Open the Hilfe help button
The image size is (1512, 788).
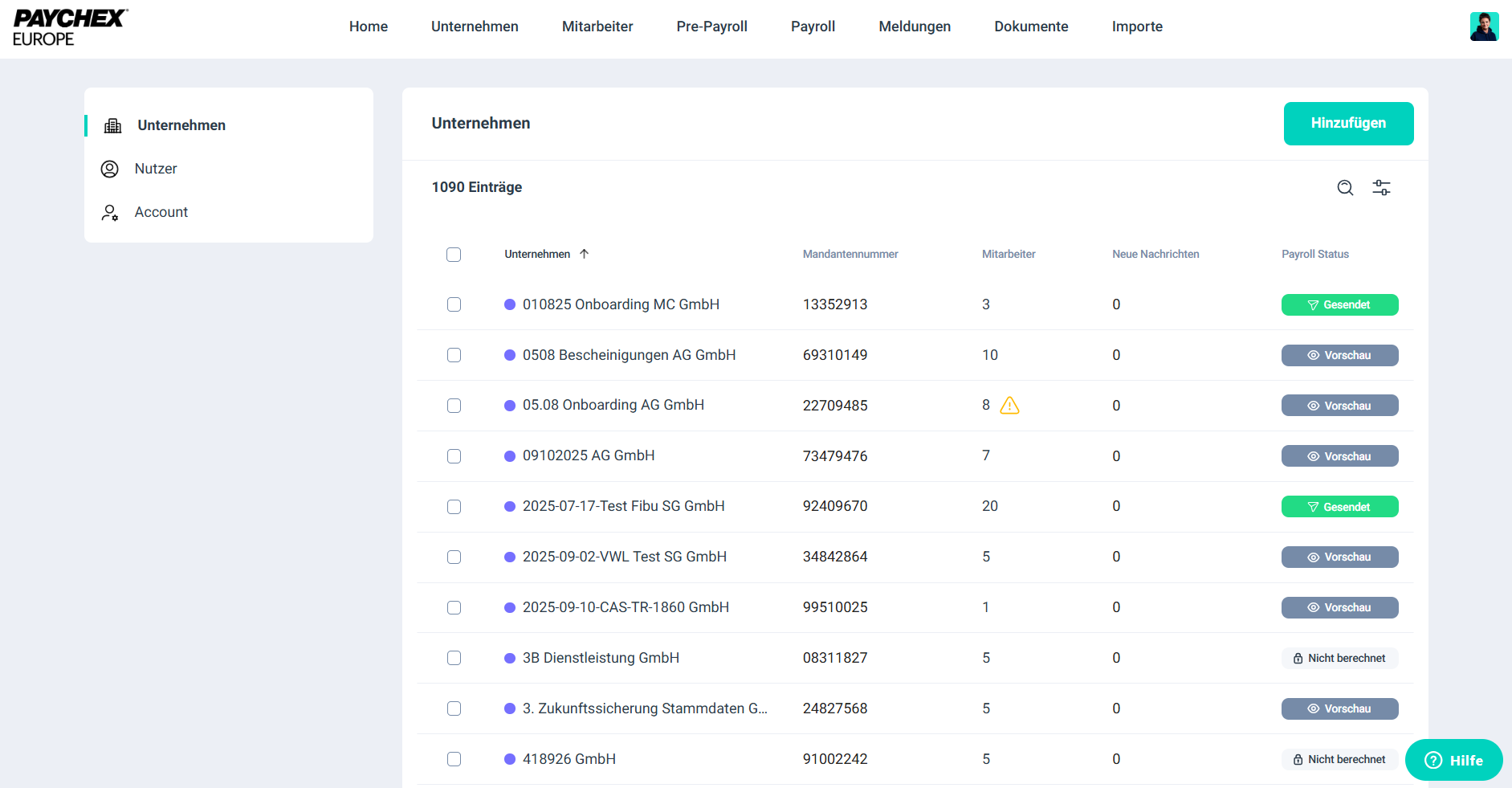pos(1453,760)
